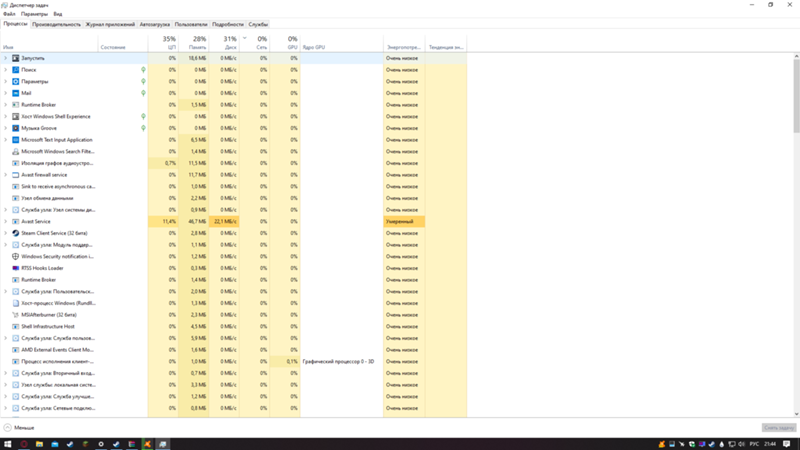The image size is (800, 450).
Task: Switch to Автозагрузка tab
Action: (155, 24)
